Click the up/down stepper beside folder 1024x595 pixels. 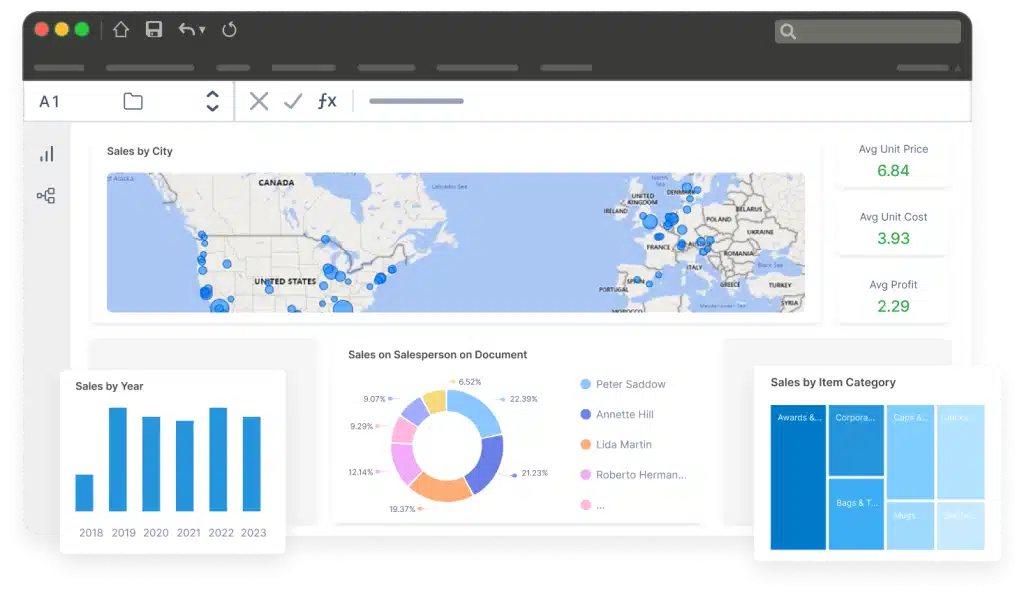coord(212,101)
